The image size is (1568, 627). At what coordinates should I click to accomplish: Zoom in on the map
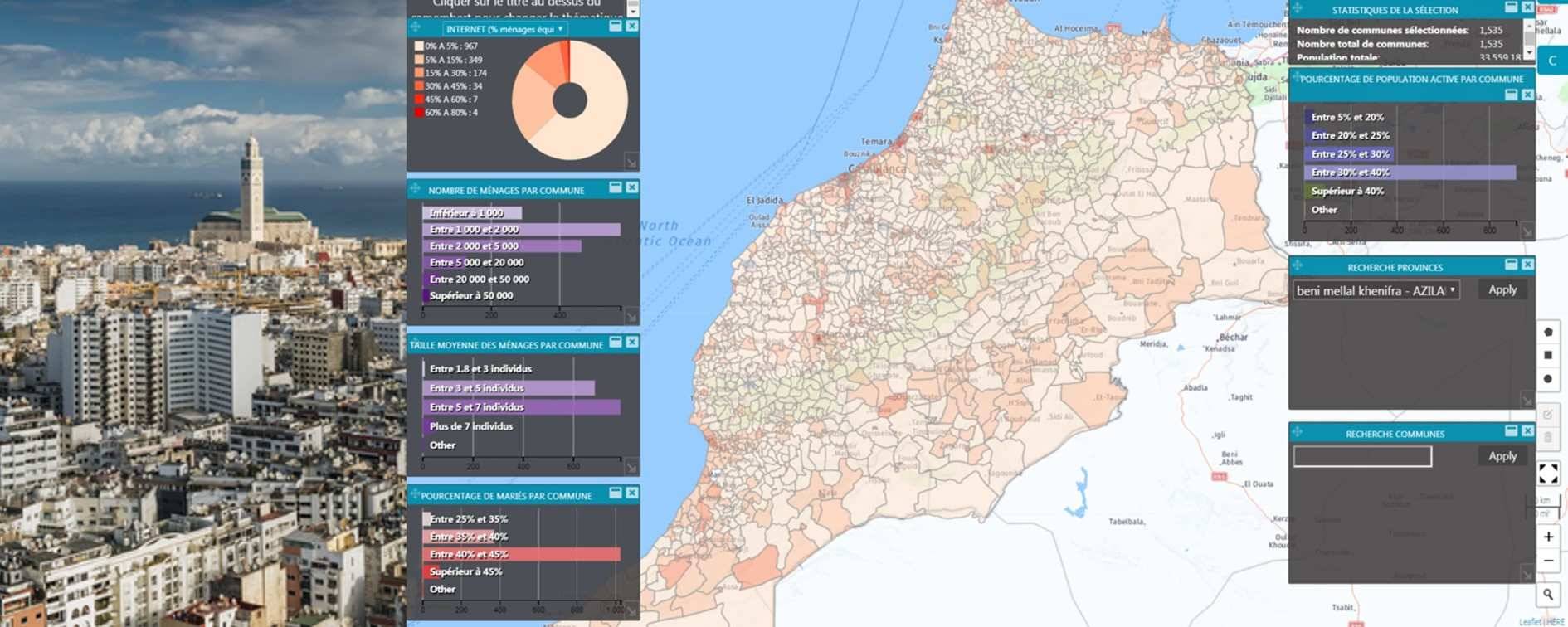(x=1548, y=537)
